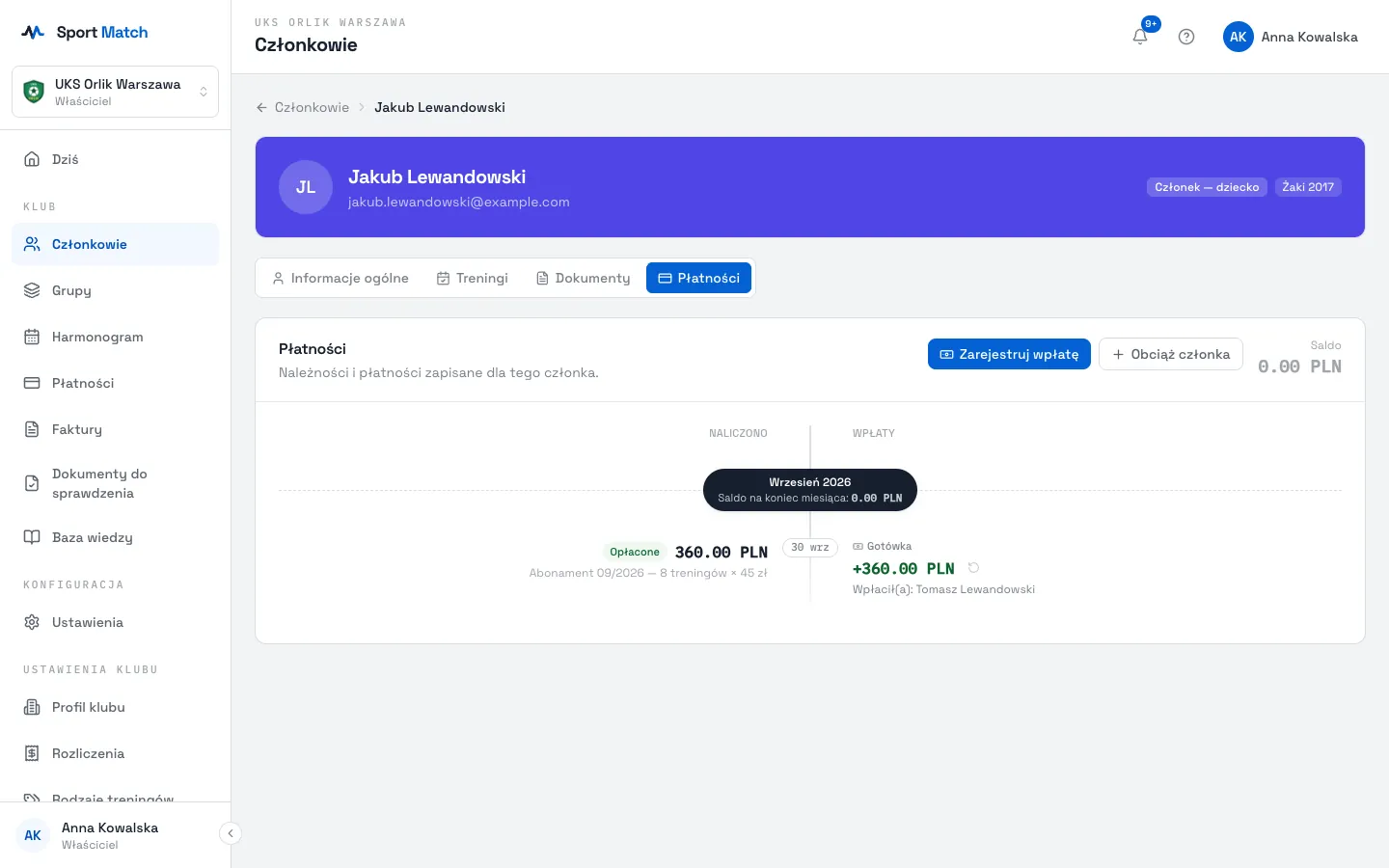Click the back arrow before Członkowie breadcrumb

click(x=261, y=107)
